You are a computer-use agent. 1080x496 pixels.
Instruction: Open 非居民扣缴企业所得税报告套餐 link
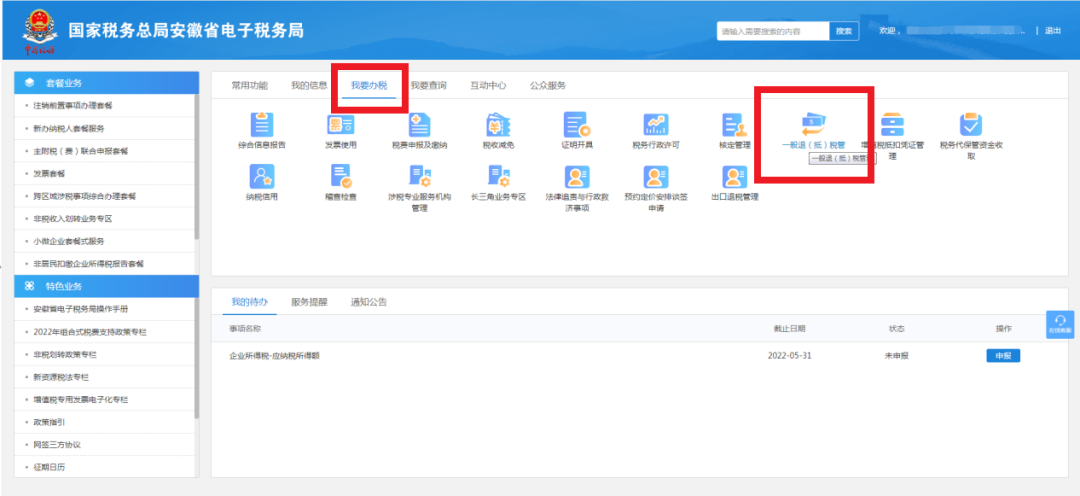[88, 264]
